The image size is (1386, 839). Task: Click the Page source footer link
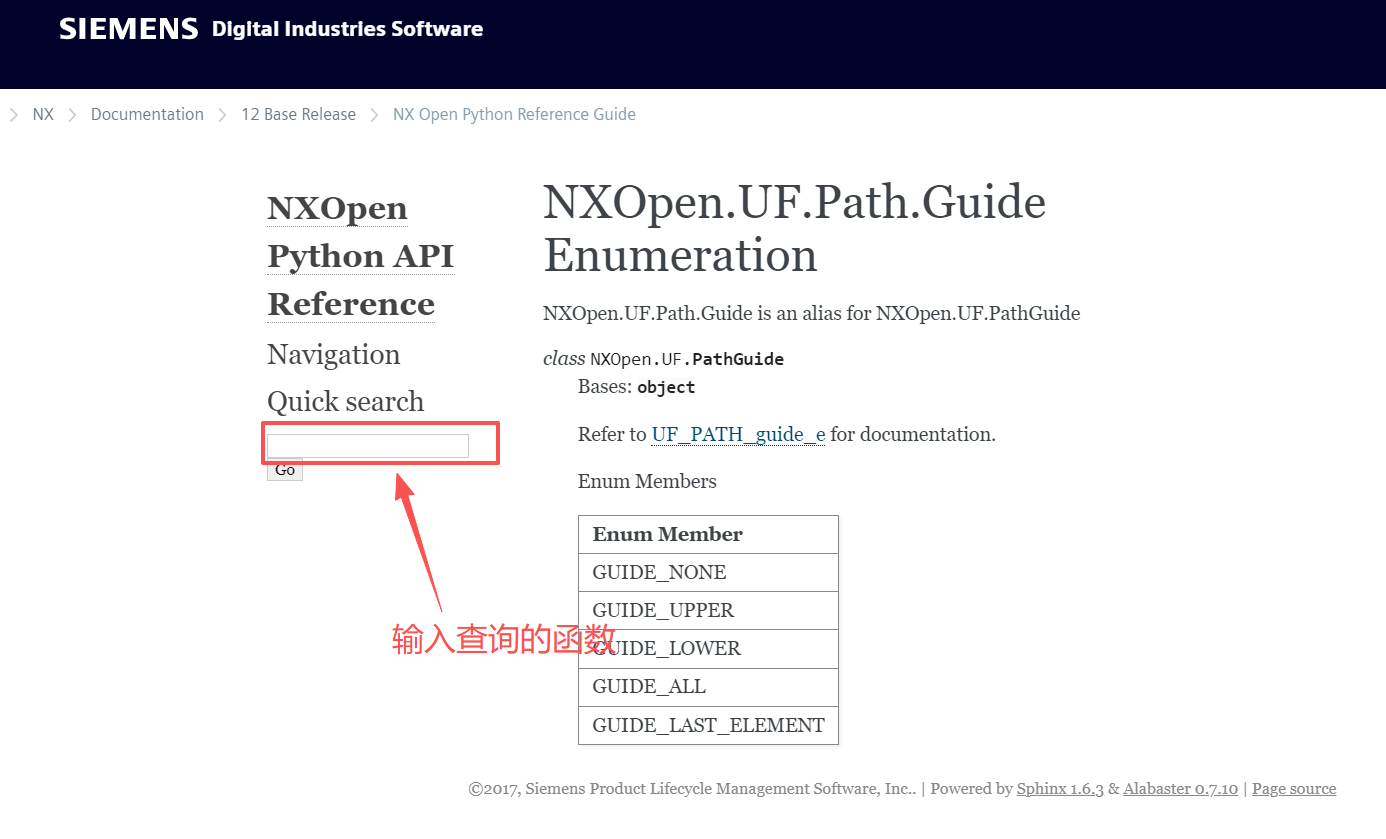coord(1294,788)
